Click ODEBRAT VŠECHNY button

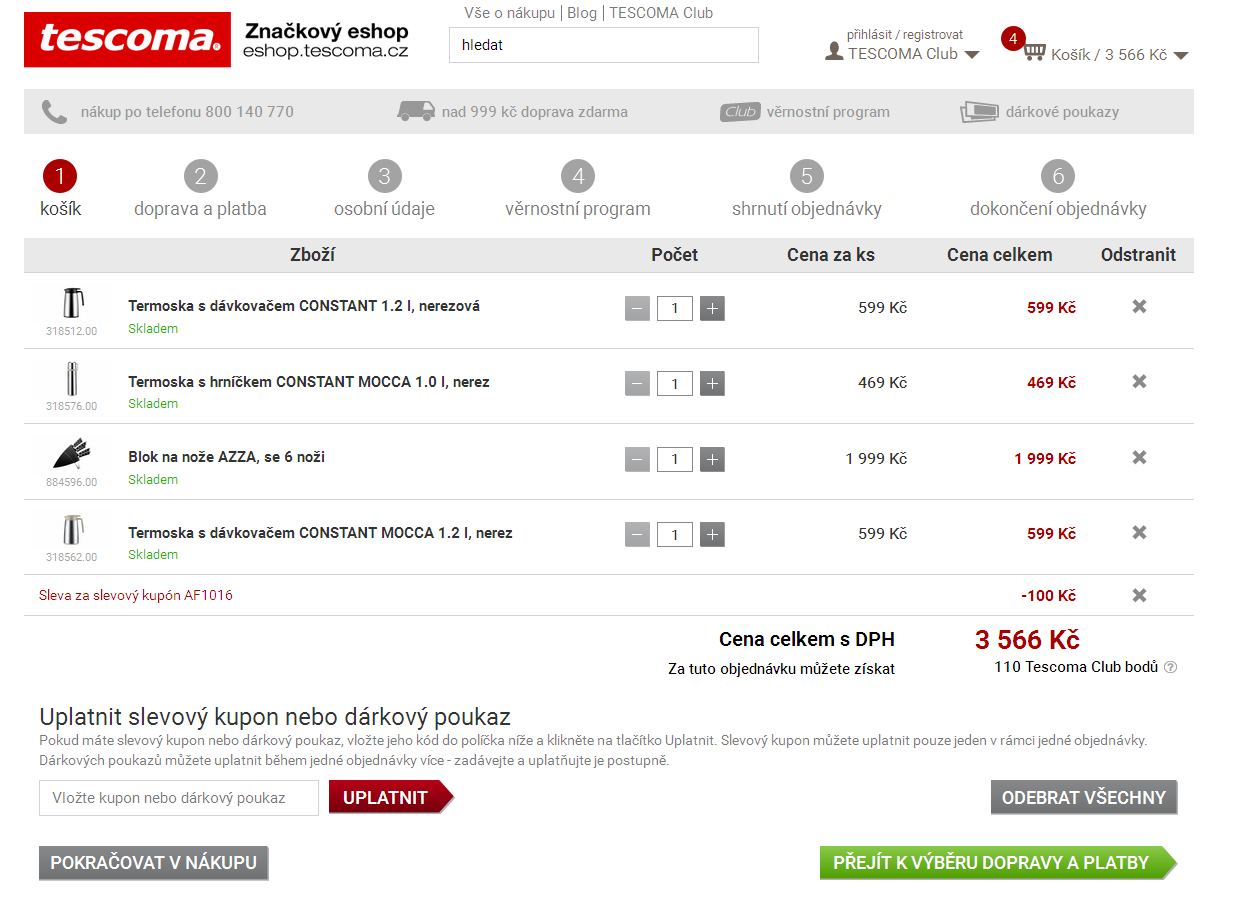[x=1084, y=798]
